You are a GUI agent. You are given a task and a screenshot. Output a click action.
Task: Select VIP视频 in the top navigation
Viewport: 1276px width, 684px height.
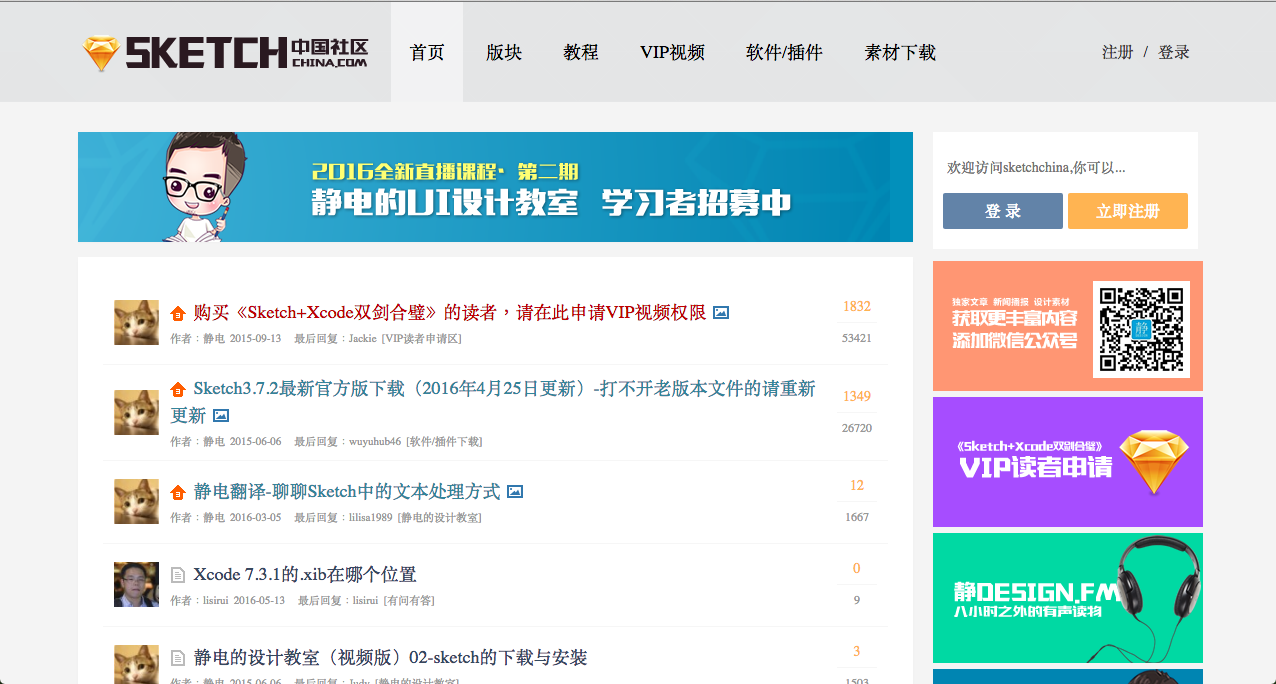(672, 52)
